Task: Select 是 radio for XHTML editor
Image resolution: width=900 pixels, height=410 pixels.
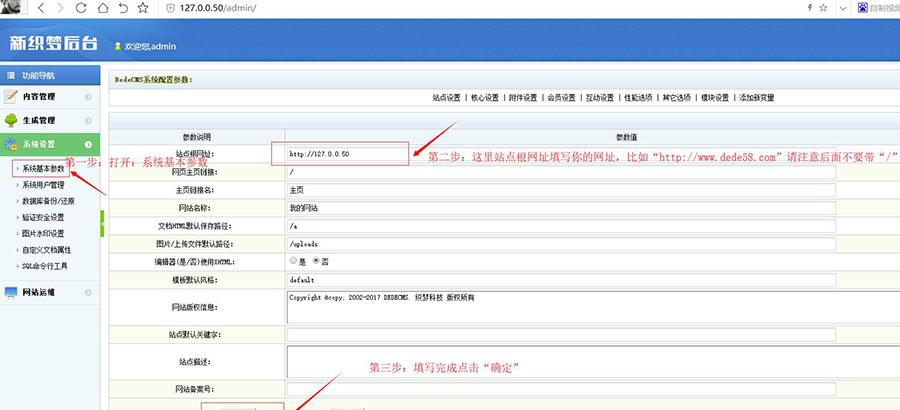Action: tap(293, 260)
